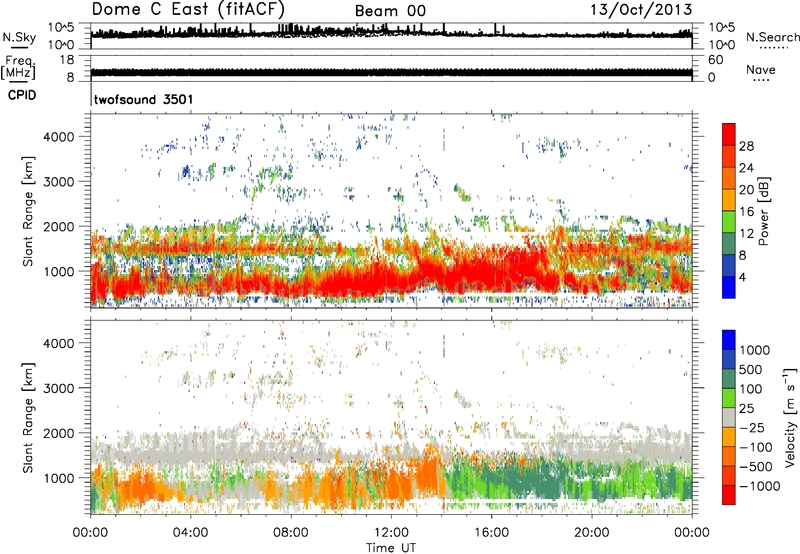Screen dimensions: 800x554
Task: Click the 'Time UT' axis title
Action: (x=391, y=548)
